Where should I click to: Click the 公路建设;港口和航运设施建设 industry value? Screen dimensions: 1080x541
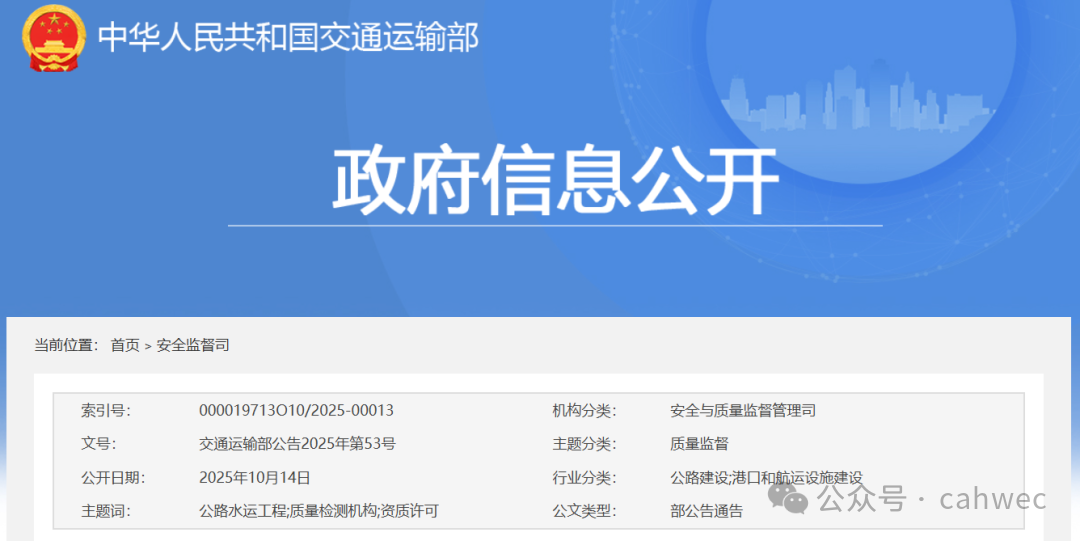pyautogui.click(x=766, y=478)
